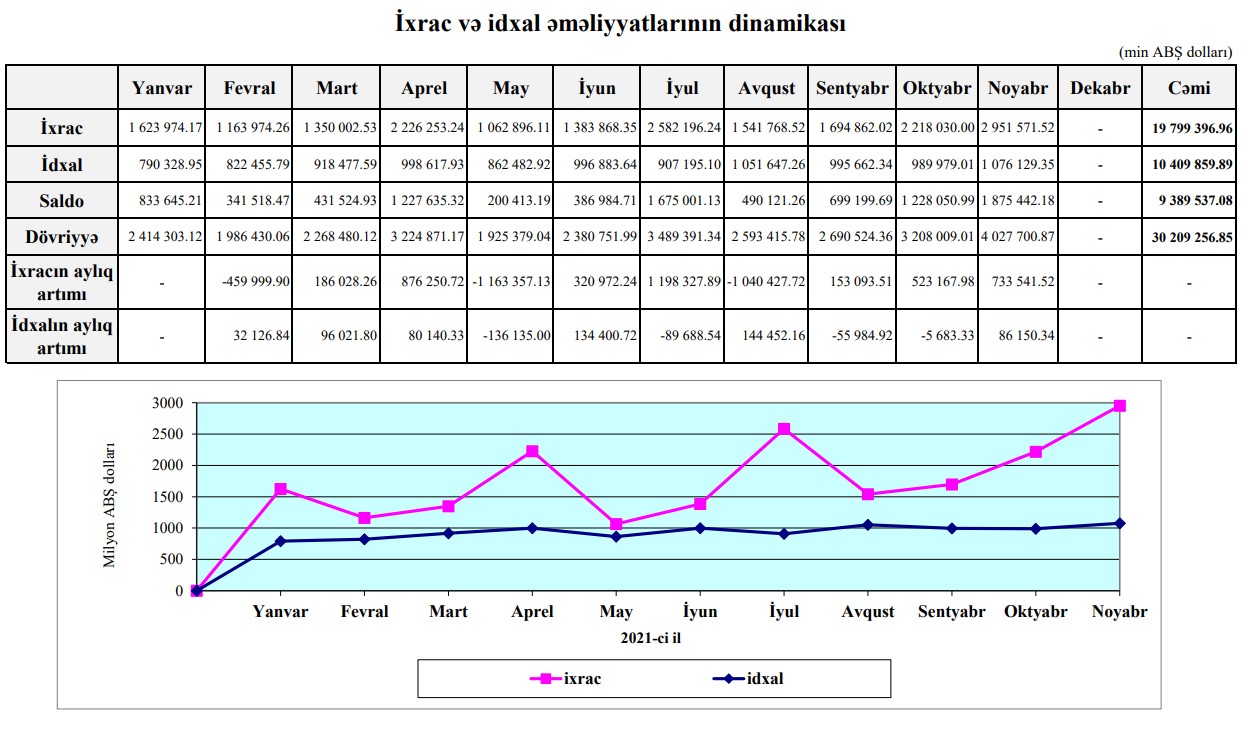
Task: Click the Milyon ABŞ dolları vertical axis label
Action: click(x=110, y=505)
